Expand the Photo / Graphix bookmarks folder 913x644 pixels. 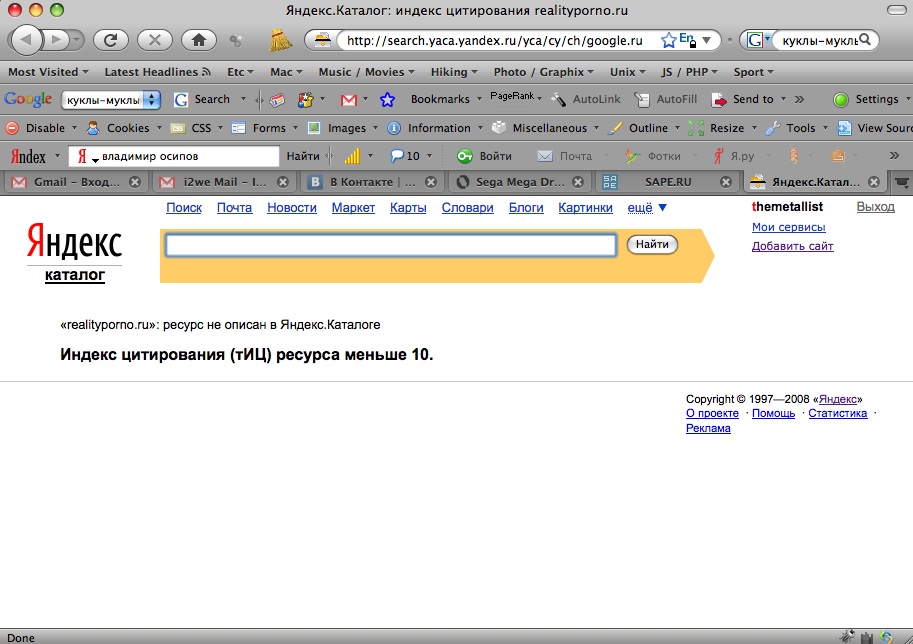[x=544, y=72]
